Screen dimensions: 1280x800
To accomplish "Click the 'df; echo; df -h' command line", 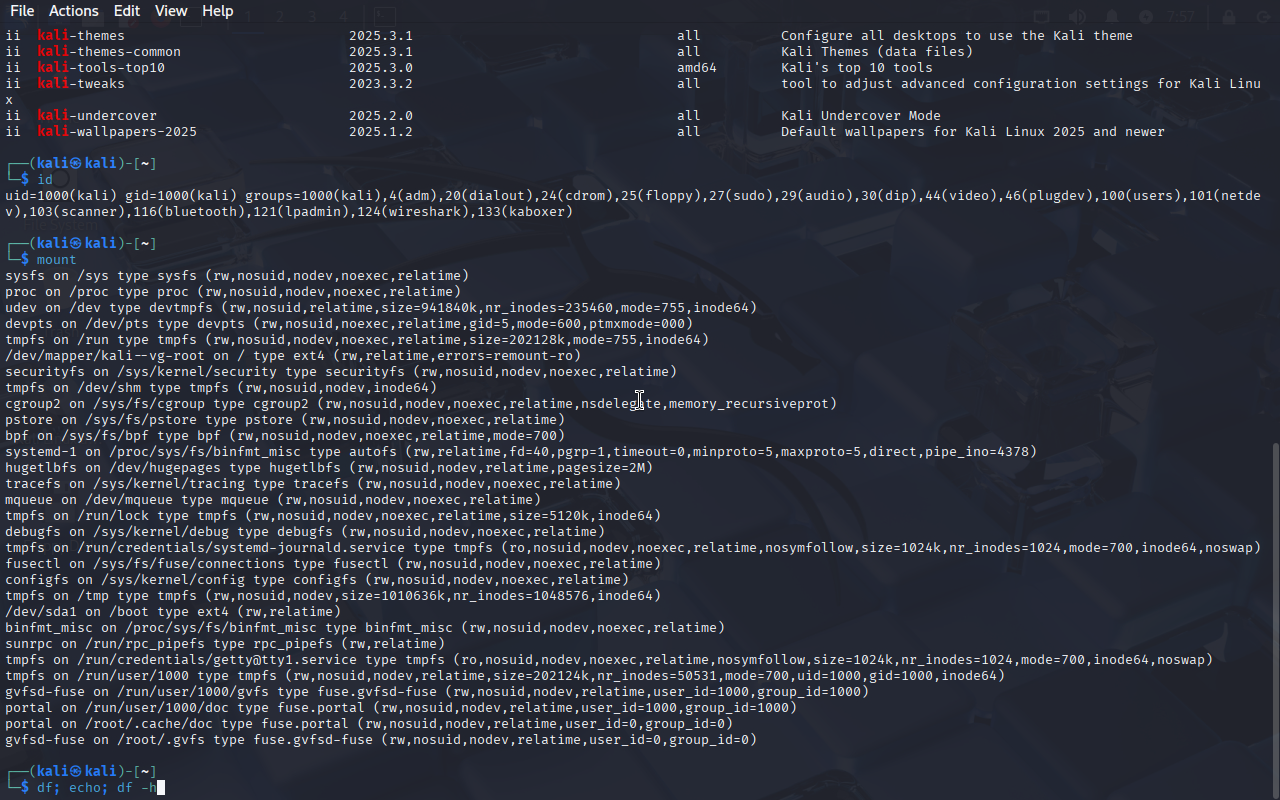I will [99, 788].
